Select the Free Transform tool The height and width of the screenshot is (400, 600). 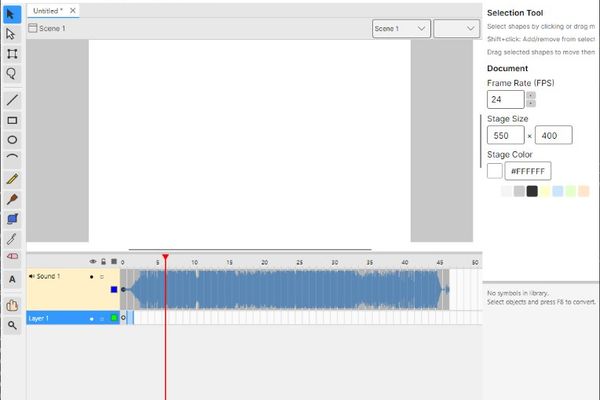(12, 54)
